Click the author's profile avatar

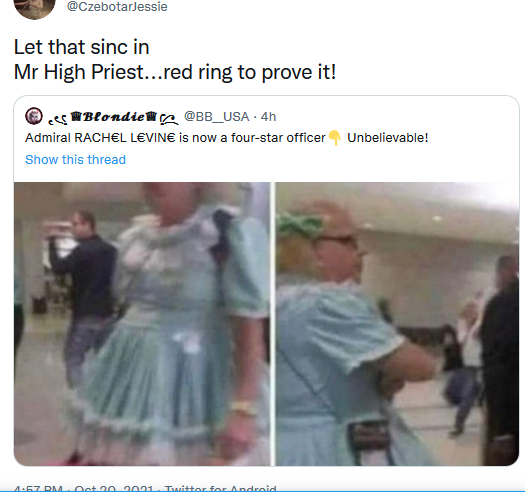point(34,7)
